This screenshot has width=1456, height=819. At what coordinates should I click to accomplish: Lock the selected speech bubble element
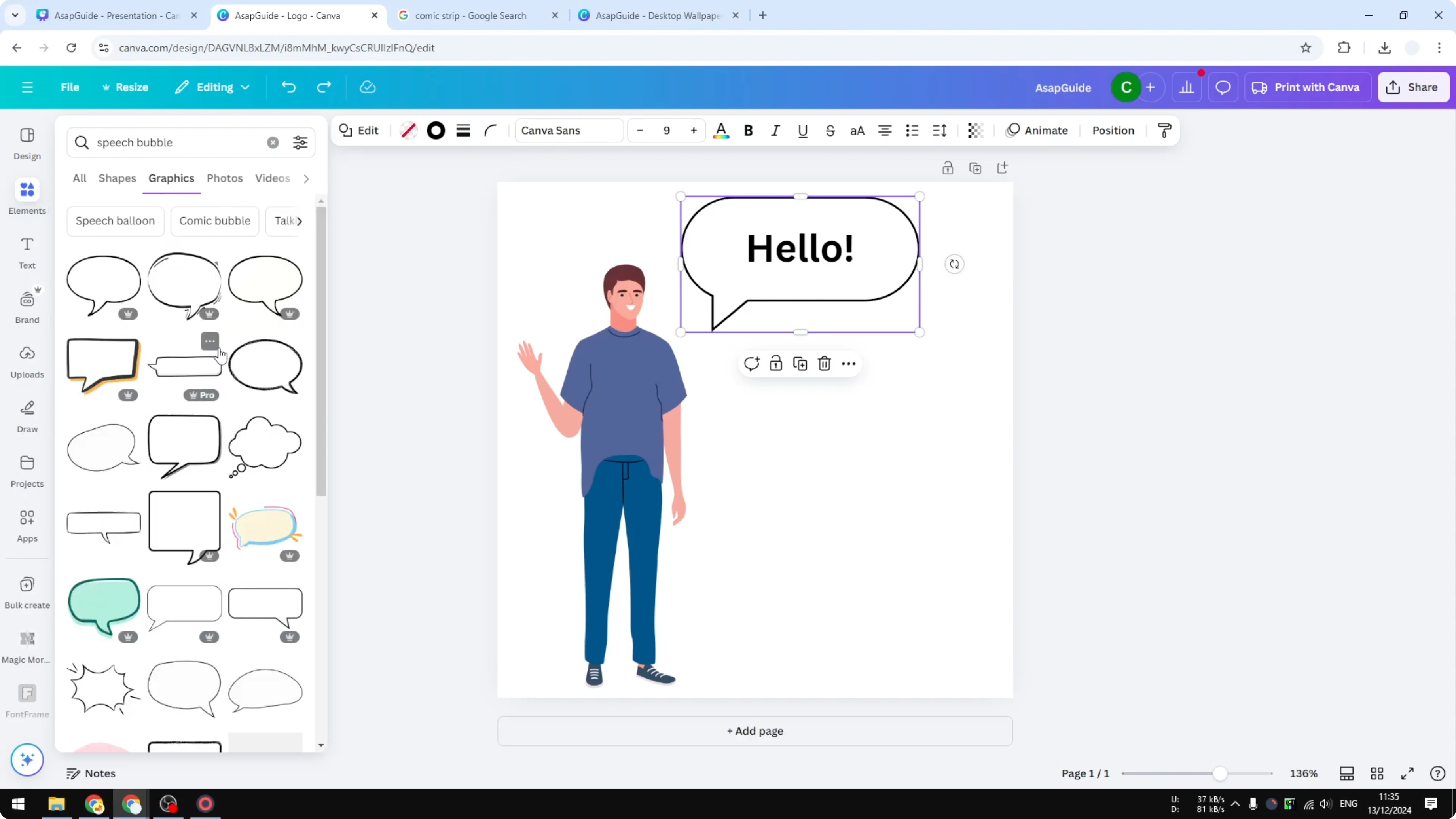[775, 364]
